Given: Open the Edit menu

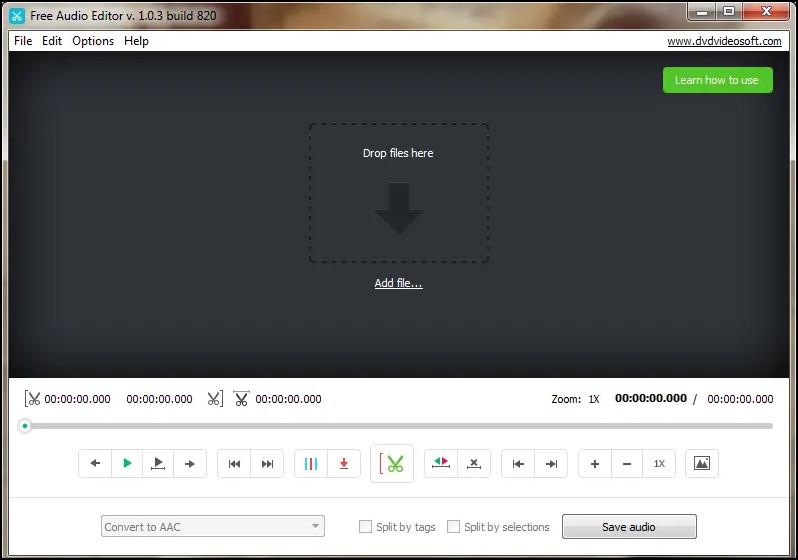Looking at the screenshot, I should pos(52,41).
